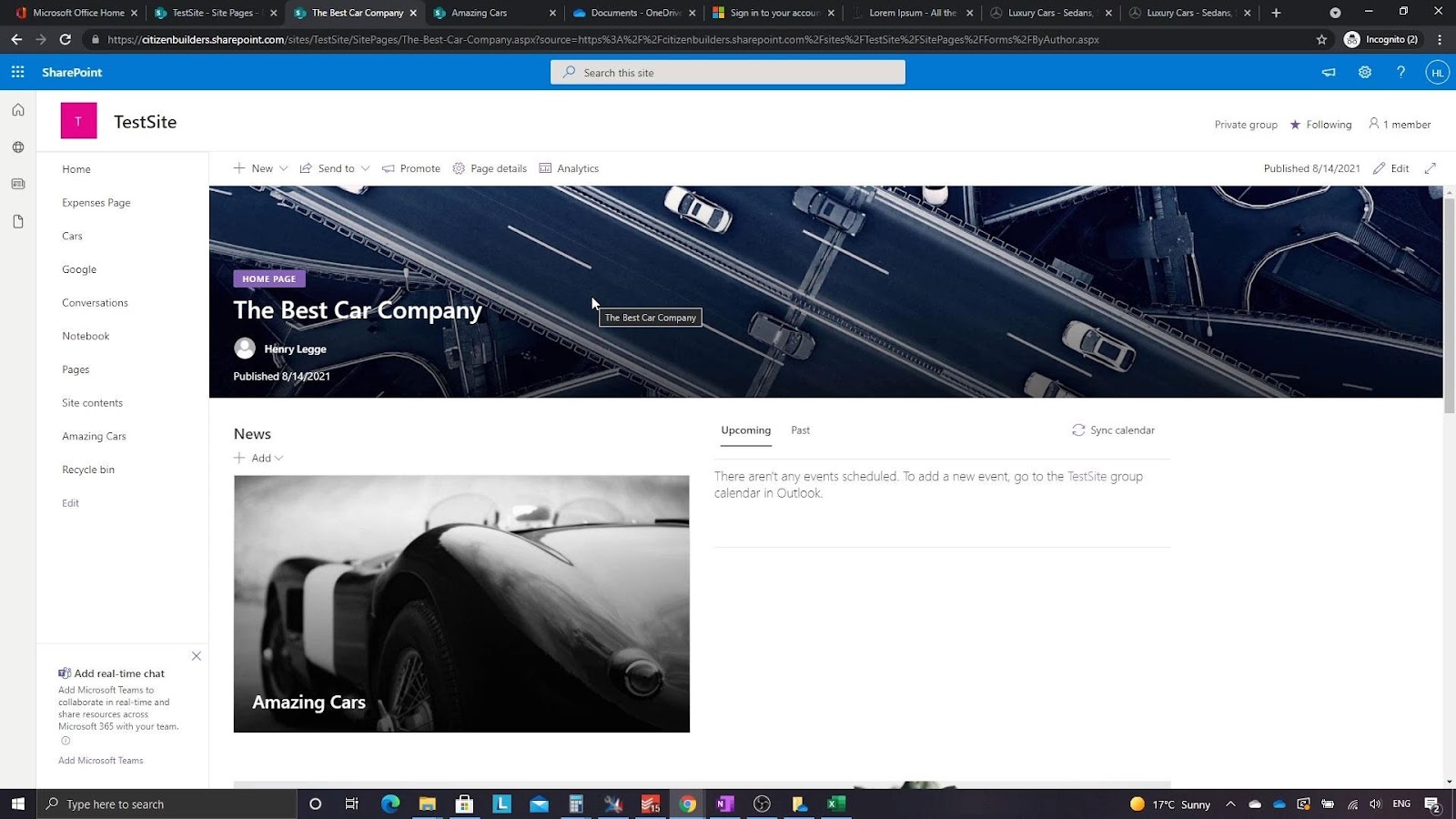1456x819 pixels.
Task: Open the settings gear in SharePoint header
Action: tap(1365, 72)
